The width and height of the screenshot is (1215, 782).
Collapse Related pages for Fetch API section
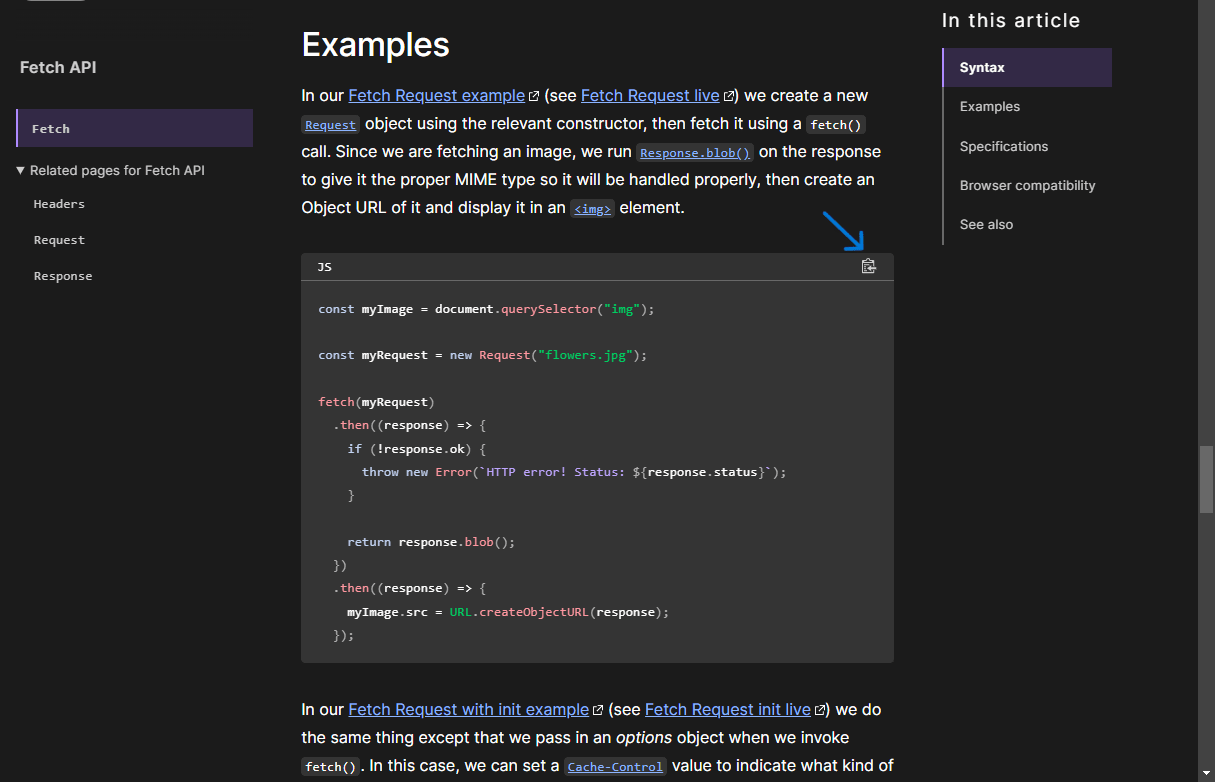point(111,171)
